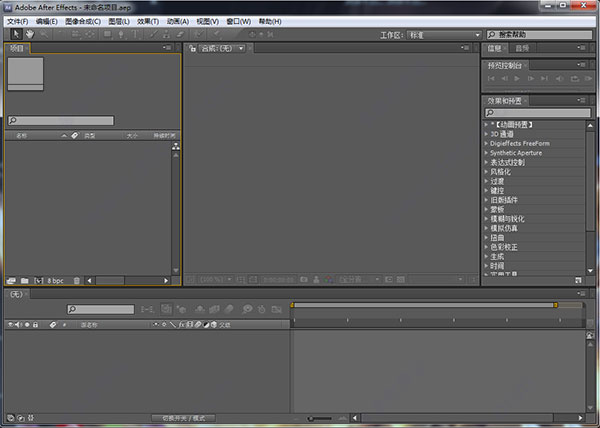The height and width of the screenshot is (428, 600).
Task: Toggle the audio speaker column header
Action: point(18,324)
